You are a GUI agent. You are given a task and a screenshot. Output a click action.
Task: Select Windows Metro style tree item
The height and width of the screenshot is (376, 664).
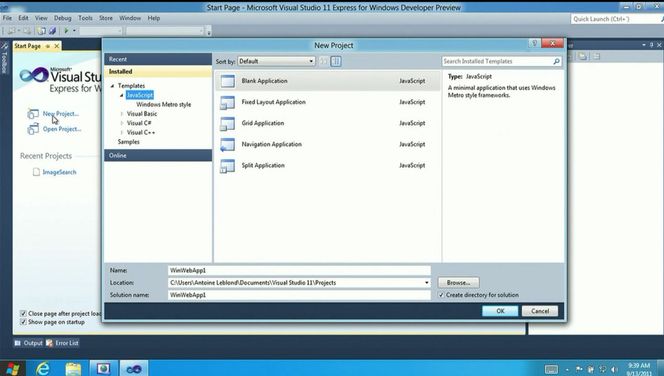pos(163,105)
